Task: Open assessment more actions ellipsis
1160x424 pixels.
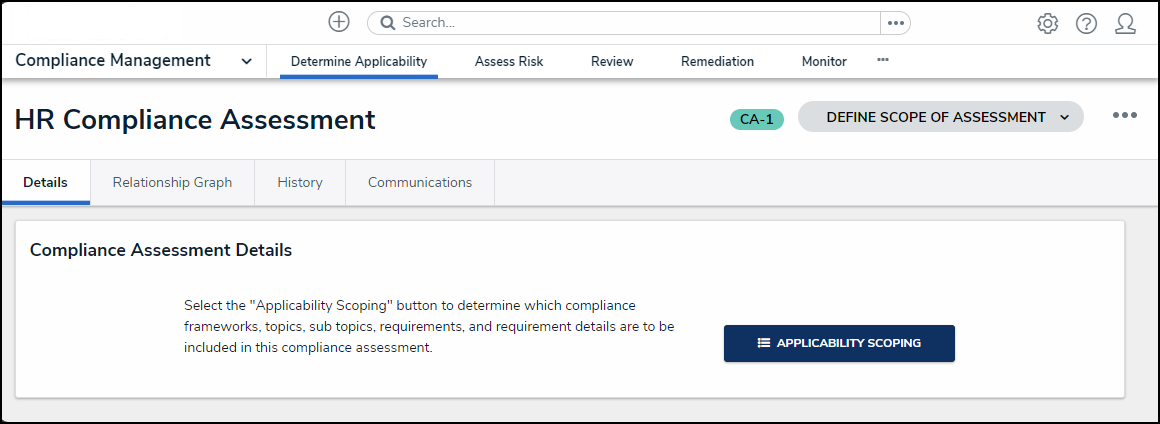Action: click(x=1125, y=115)
